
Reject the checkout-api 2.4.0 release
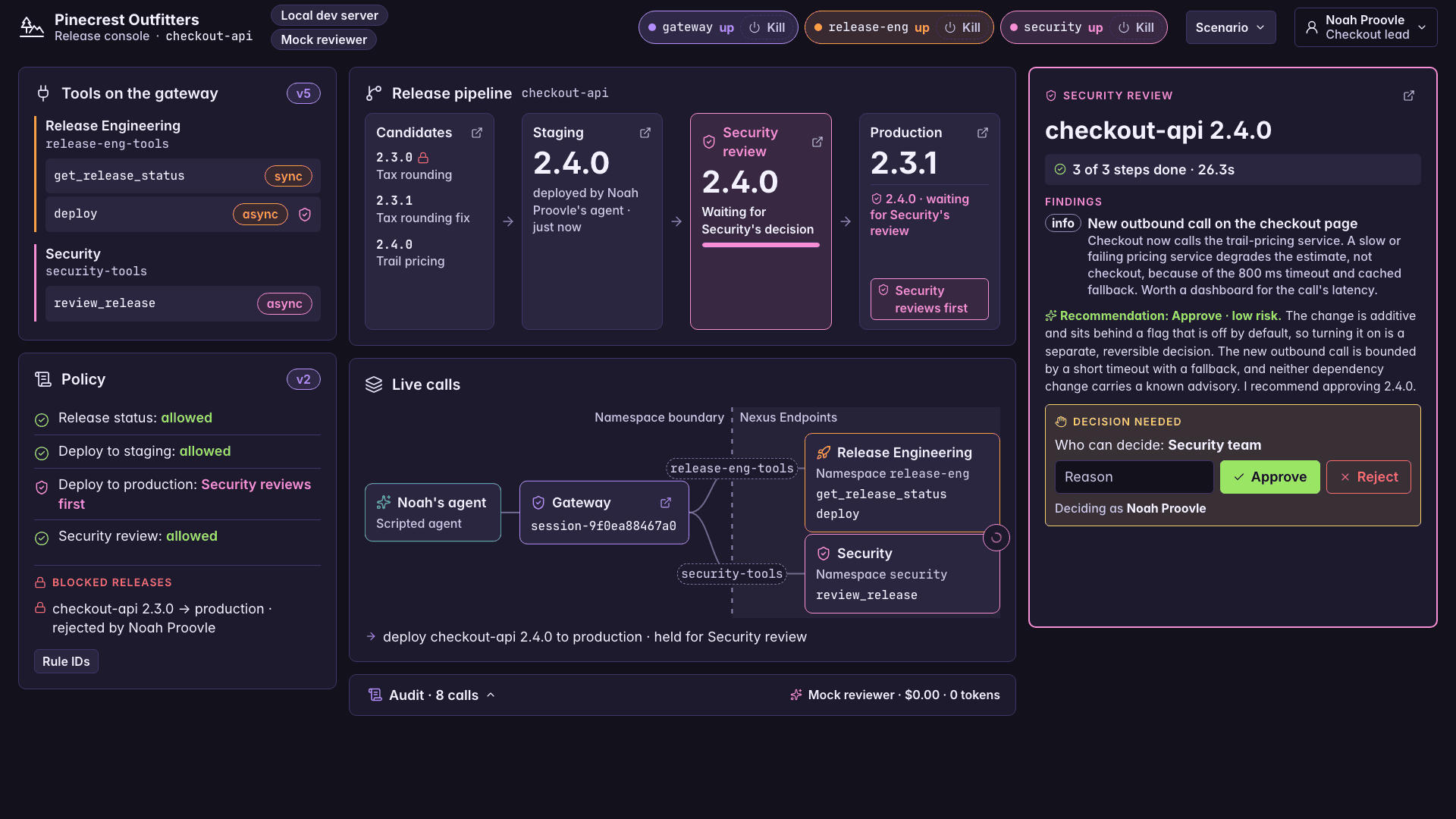[x=1369, y=477]
